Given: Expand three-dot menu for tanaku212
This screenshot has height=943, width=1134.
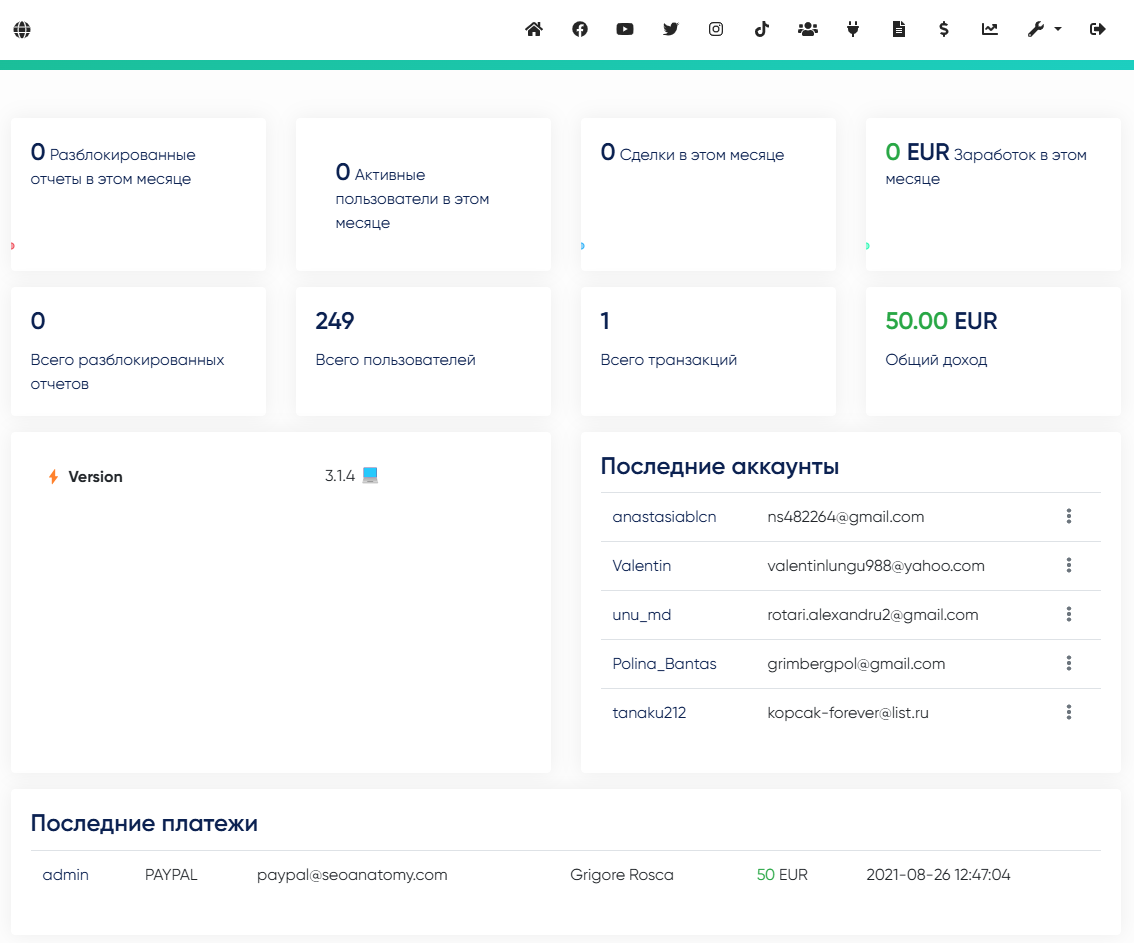Looking at the screenshot, I should 1069,712.
